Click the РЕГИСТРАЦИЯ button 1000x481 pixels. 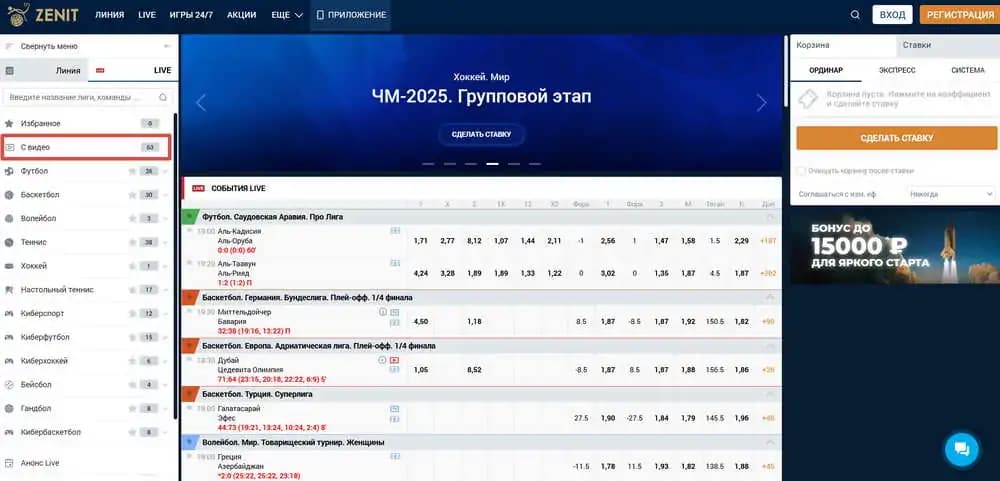tap(960, 15)
